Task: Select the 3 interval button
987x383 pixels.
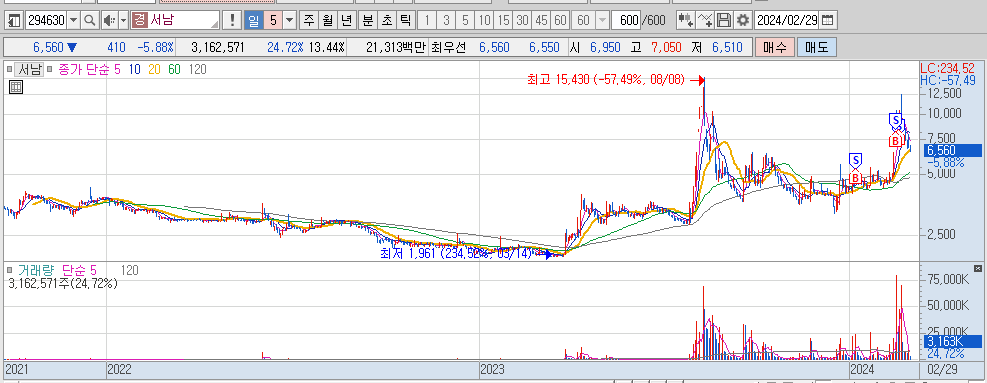Action: [x=446, y=20]
